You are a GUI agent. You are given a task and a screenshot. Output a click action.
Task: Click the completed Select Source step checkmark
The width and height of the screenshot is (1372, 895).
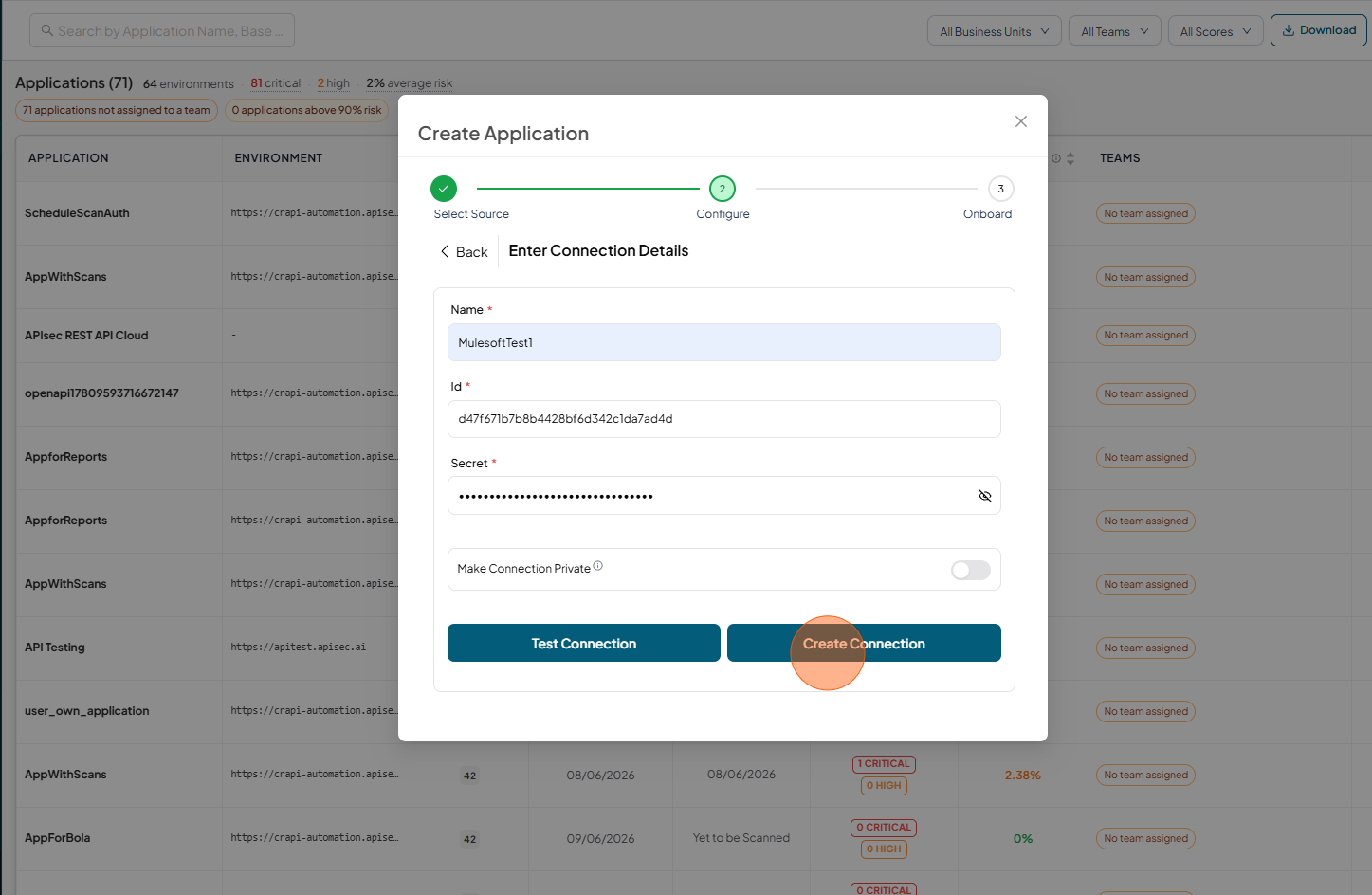click(444, 189)
